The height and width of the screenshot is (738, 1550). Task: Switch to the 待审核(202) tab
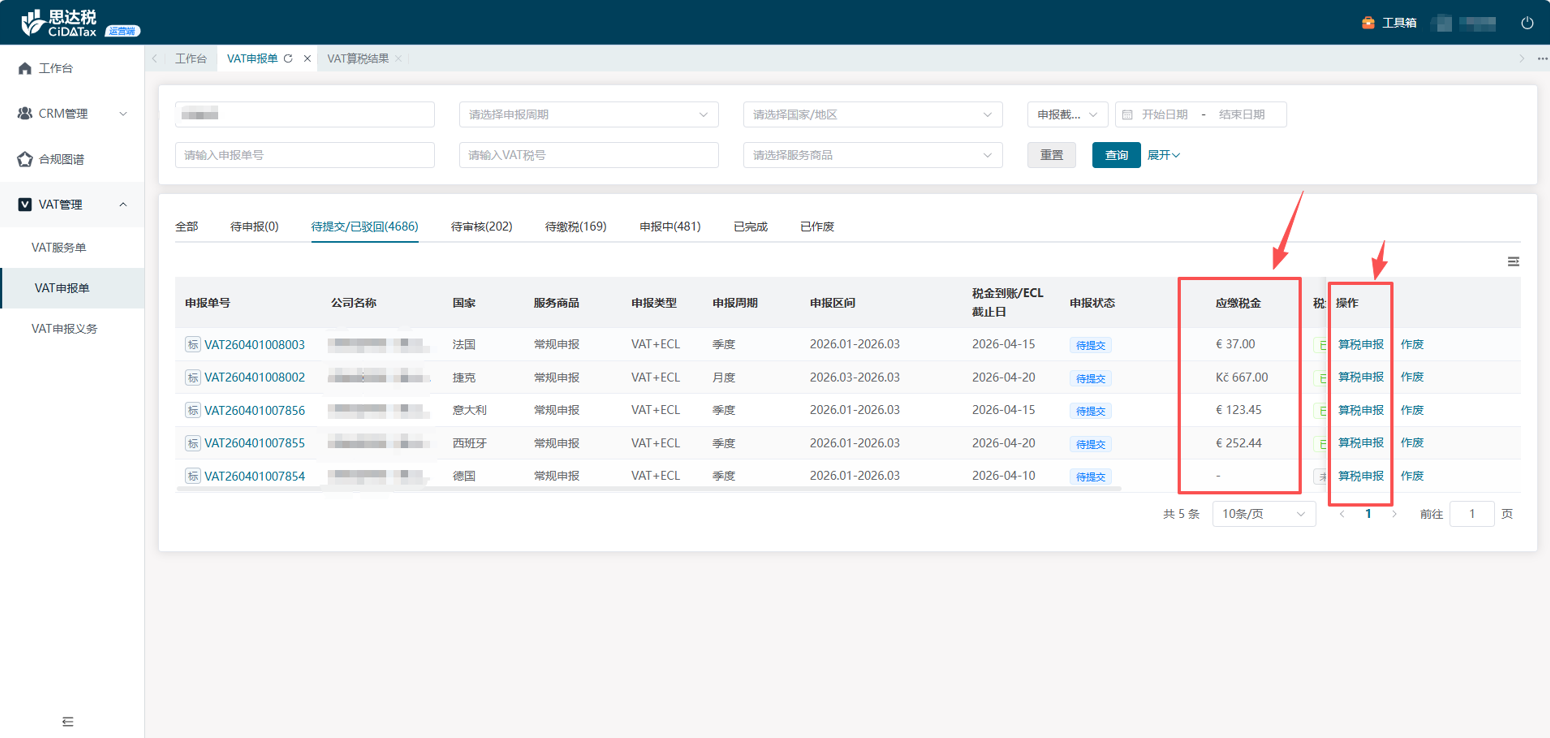tap(481, 227)
